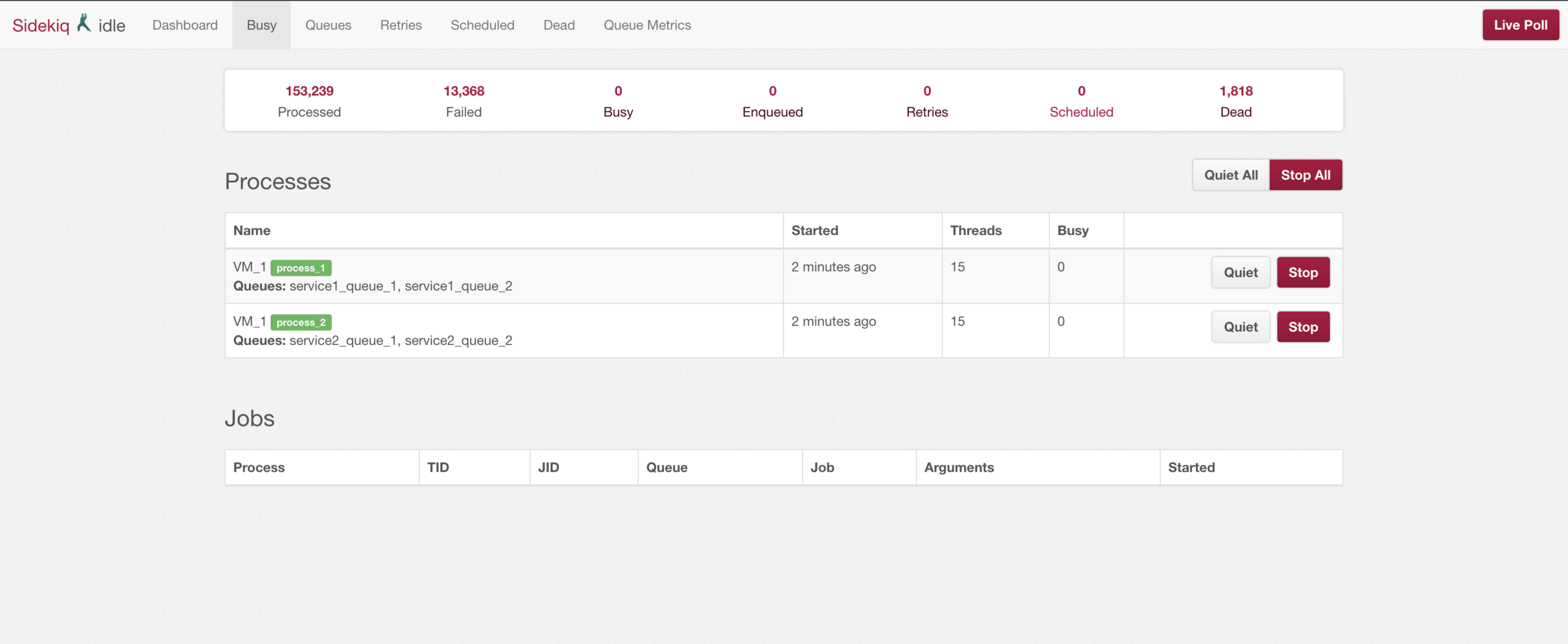Open the Queue Metrics tab
The height and width of the screenshot is (644, 1568).
point(647,25)
